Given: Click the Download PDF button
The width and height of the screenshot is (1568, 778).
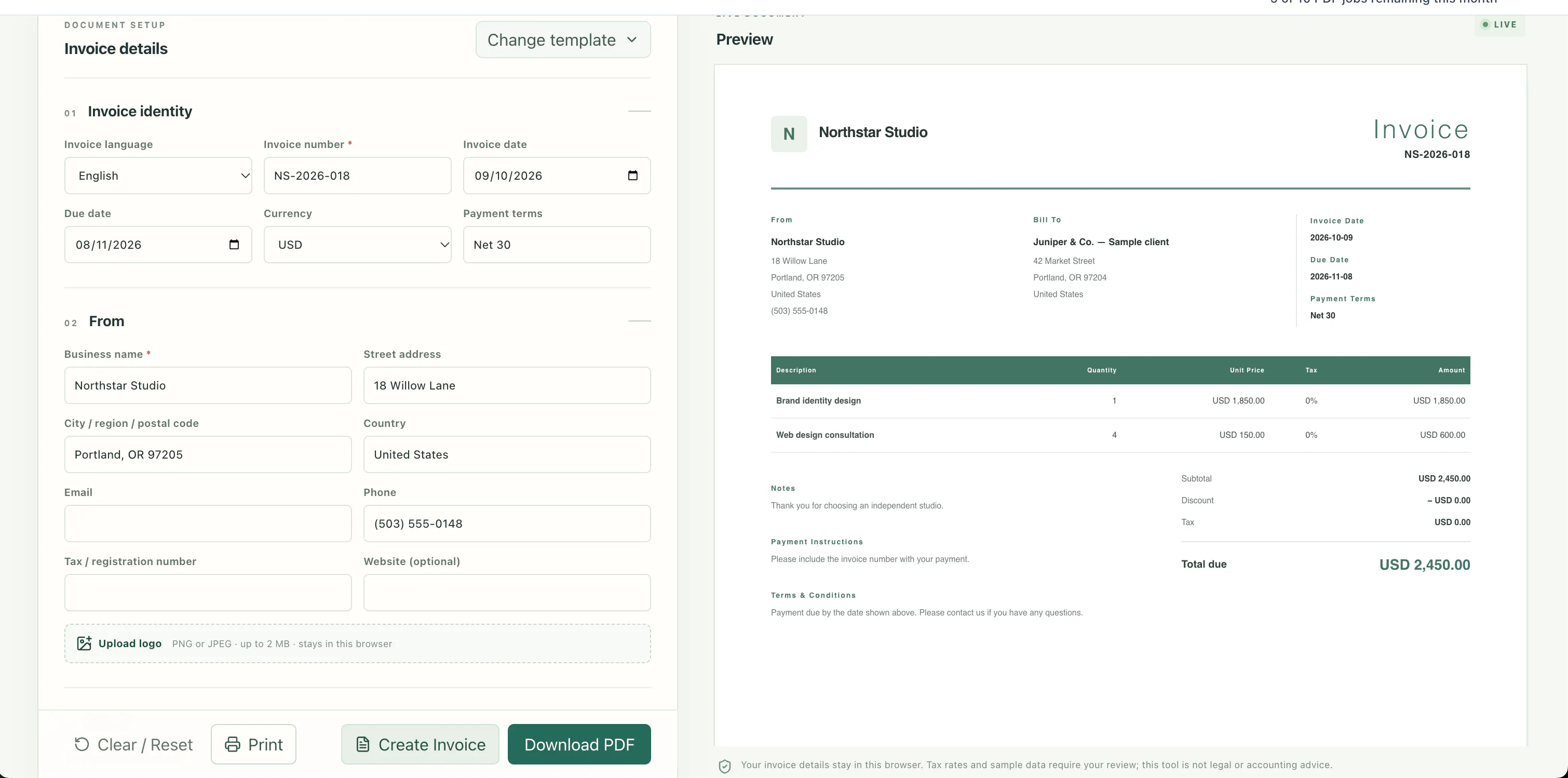Looking at the screenshot, I should (x=579, y=745).
